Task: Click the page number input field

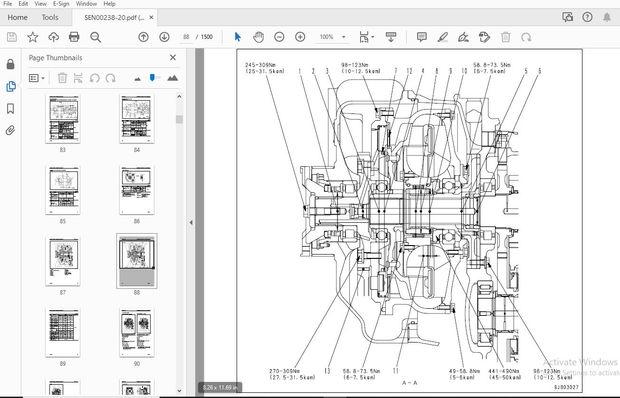Action: 186,37
